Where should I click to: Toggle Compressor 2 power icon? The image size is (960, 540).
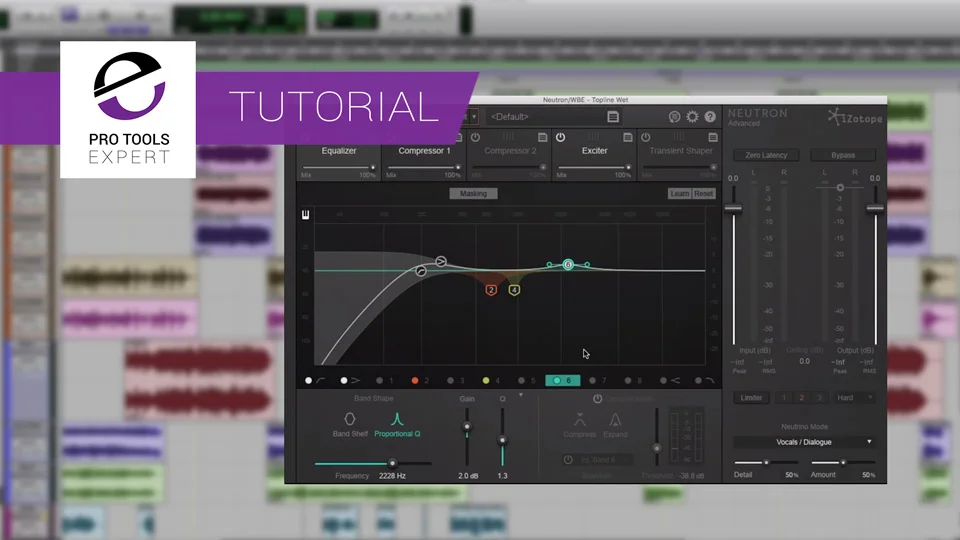tap(475, 138)
